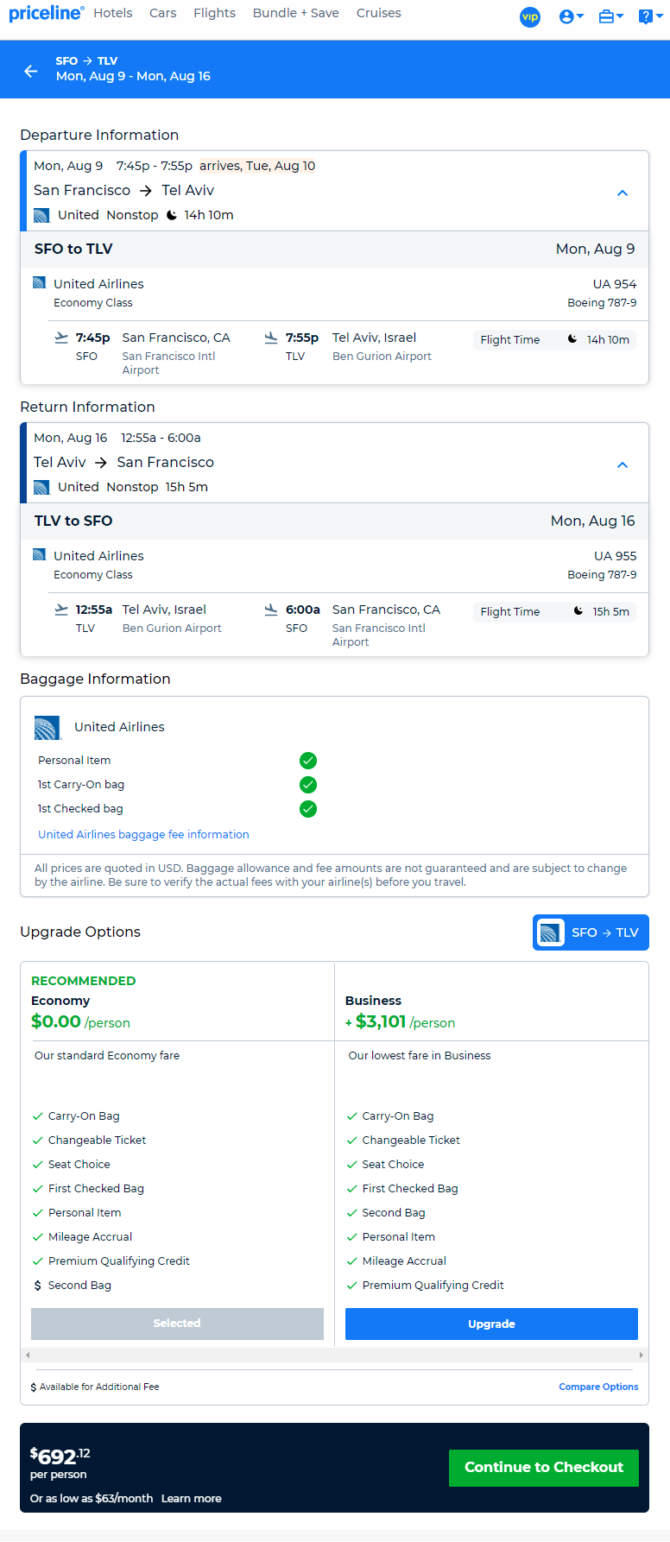Click left arrow of upgrade scrollbar
The width and height of the screenshot is (670, 1542).
click(x=26, y=1354)
